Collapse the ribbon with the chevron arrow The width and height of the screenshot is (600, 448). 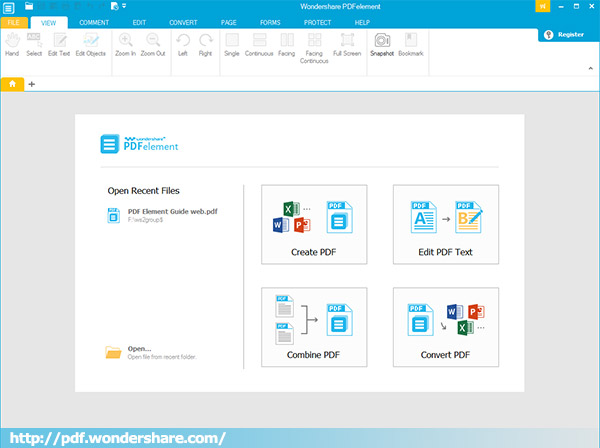[x=590, y=68]
